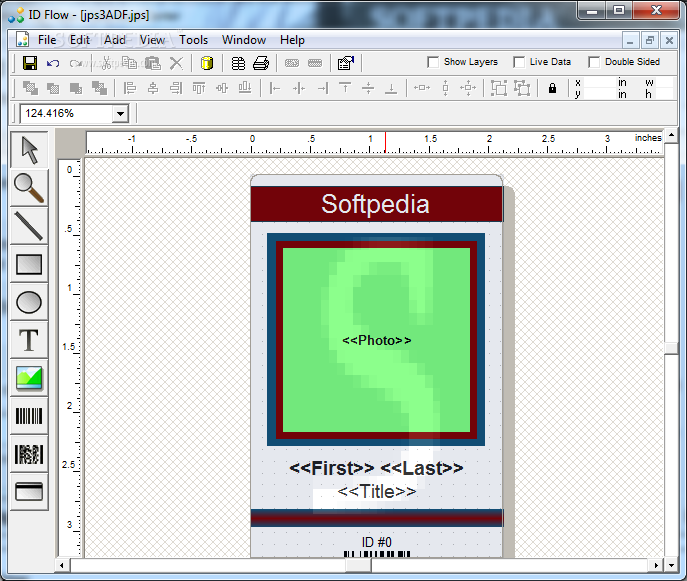The height and width of the screenshot is (581, 687).
Task: Click the Cut scissors icon
Action: (x=106, y=63)
